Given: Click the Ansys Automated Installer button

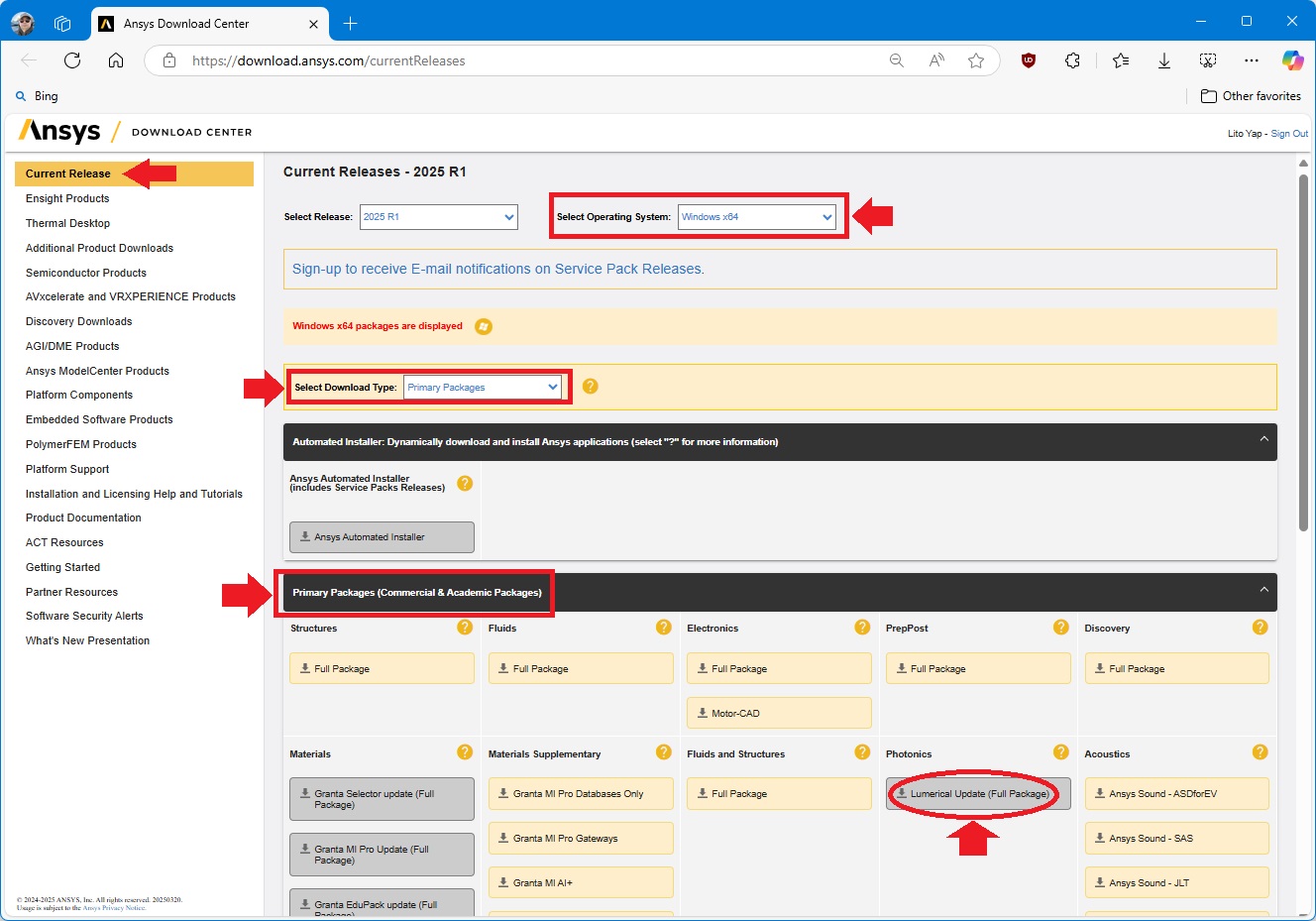Looking at the screenshot, I should coord(382,537).
